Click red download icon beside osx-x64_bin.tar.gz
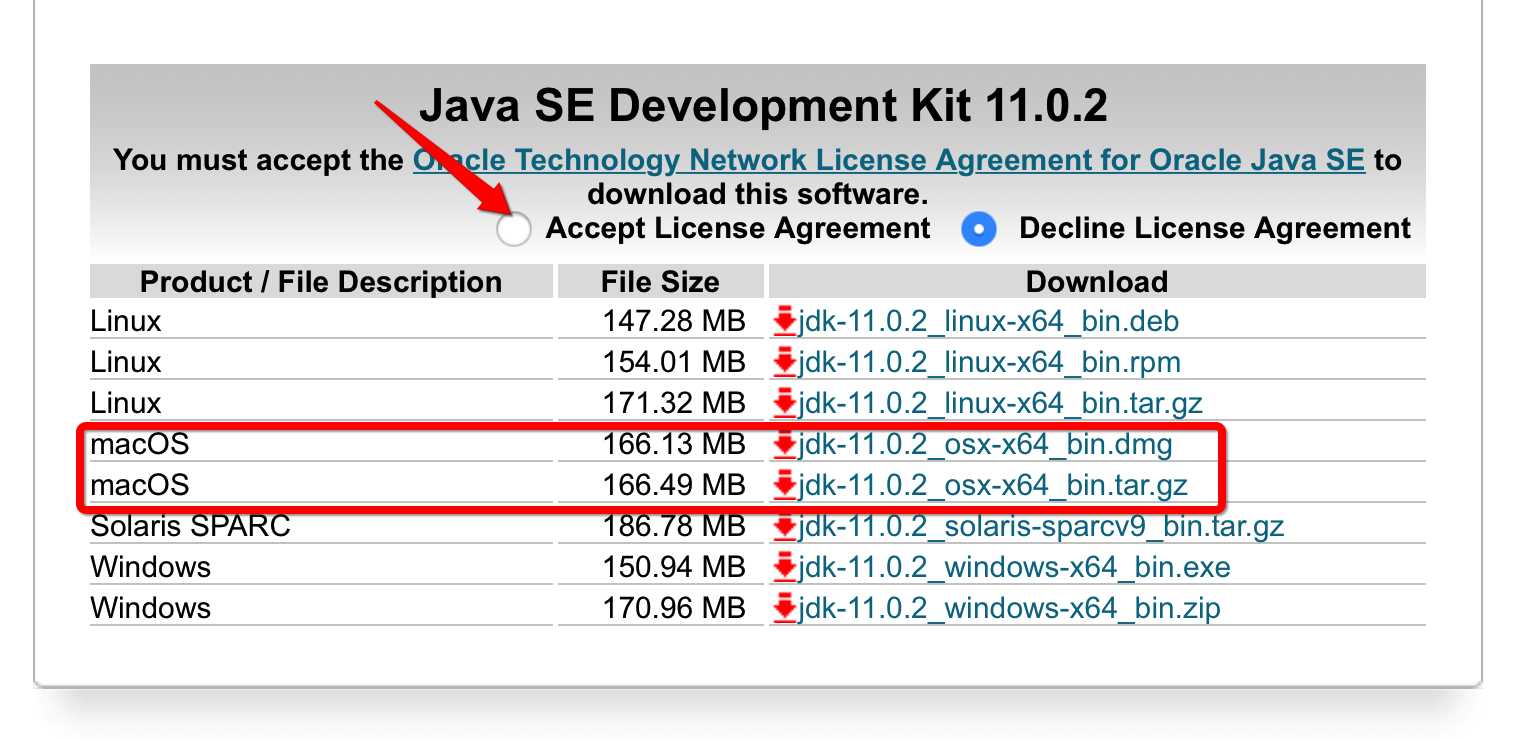Image resolution: width=1540 pixels, height=740 pixels. click(x=785, y=486)
